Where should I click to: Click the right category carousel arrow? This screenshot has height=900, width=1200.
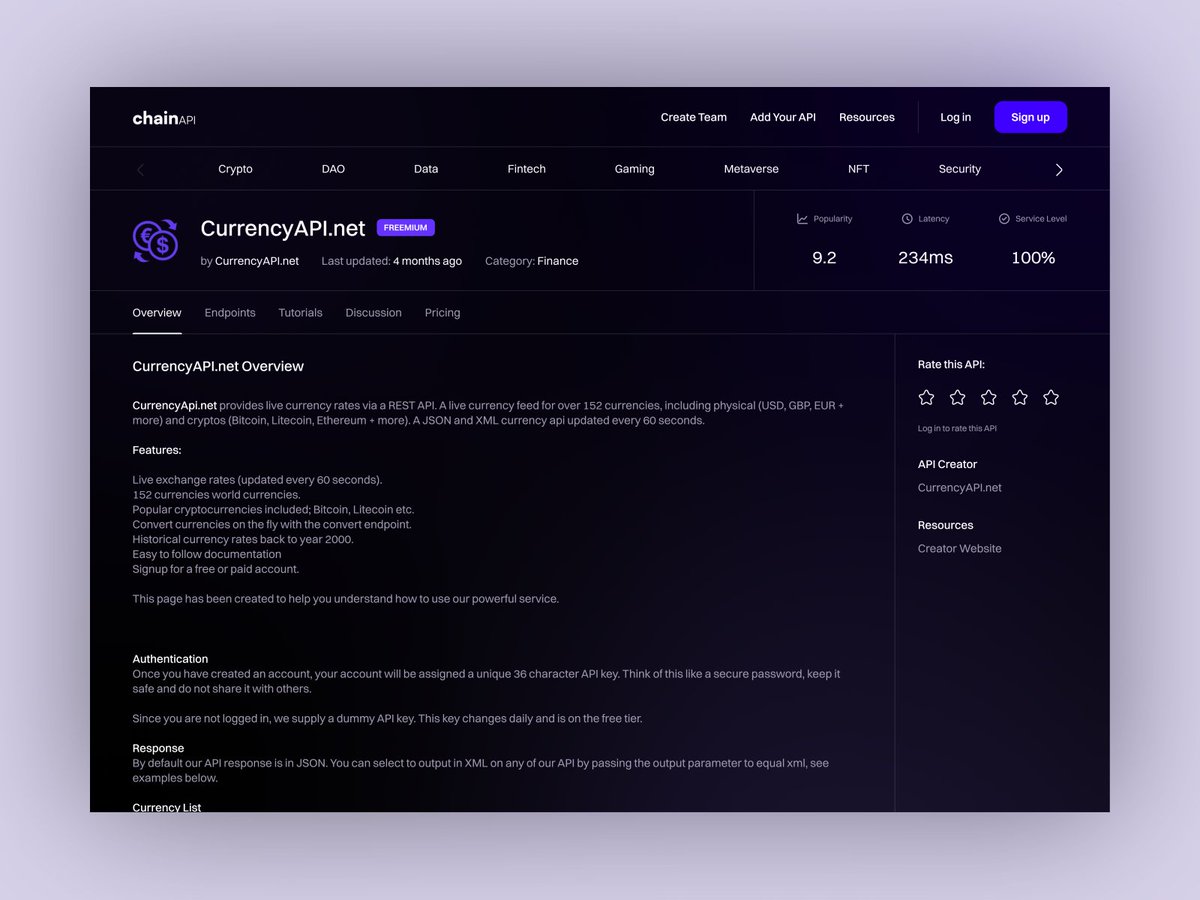pos(1059,170)
